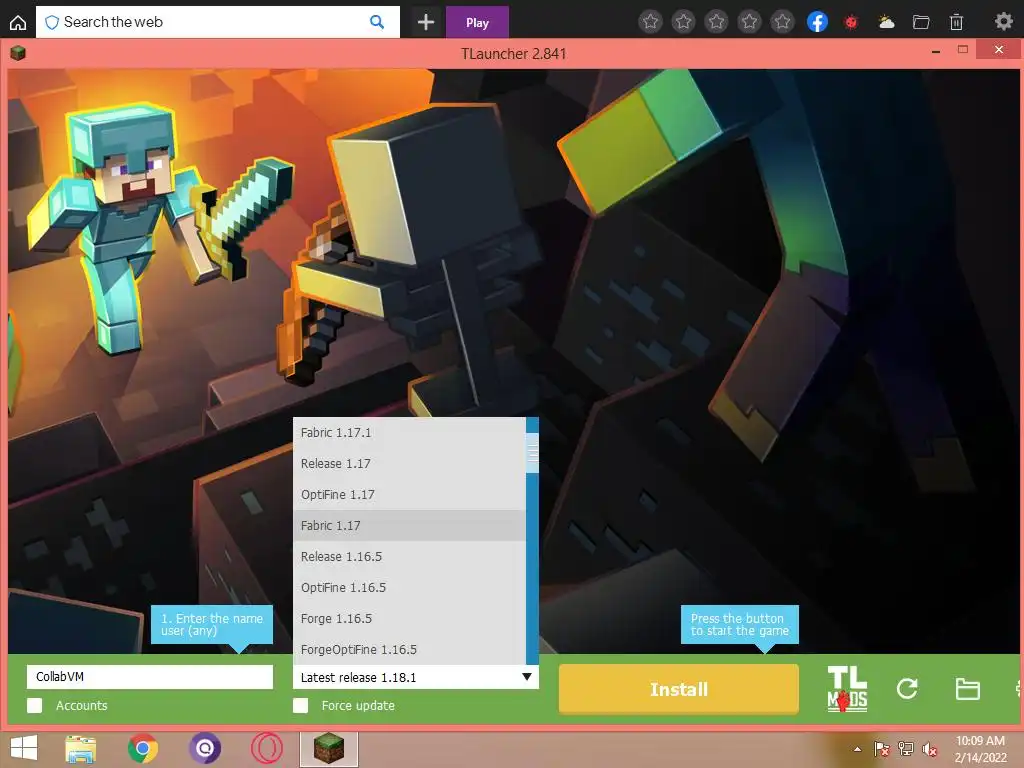Image resolution: width=1024 pixels, height=768 pixels.
Task: Open File Explorer from taskbar
Action: (x=80, y=749)
